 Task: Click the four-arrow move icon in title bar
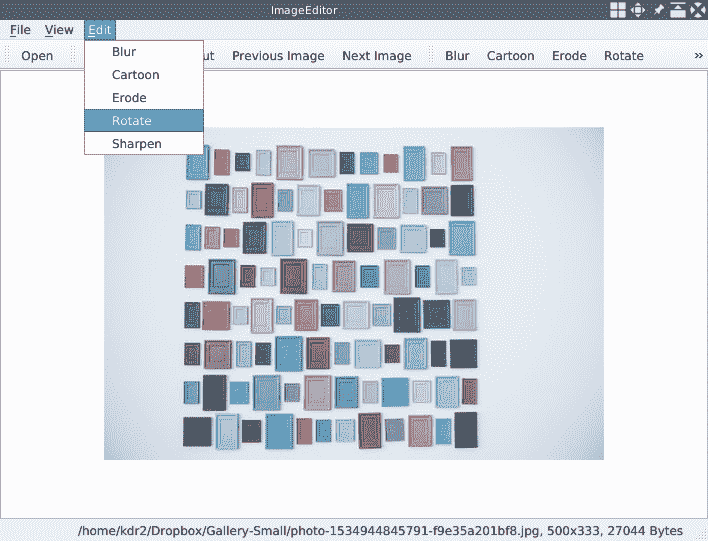(x=639, y=10)
